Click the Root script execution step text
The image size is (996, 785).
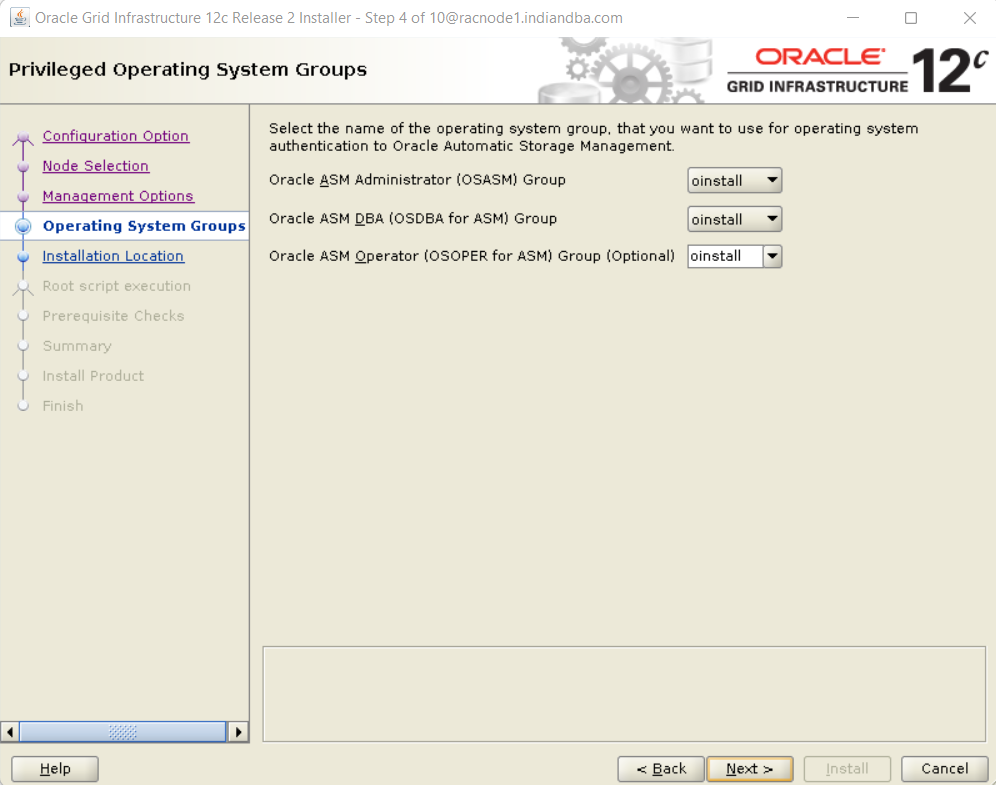(x=117, y=286)
